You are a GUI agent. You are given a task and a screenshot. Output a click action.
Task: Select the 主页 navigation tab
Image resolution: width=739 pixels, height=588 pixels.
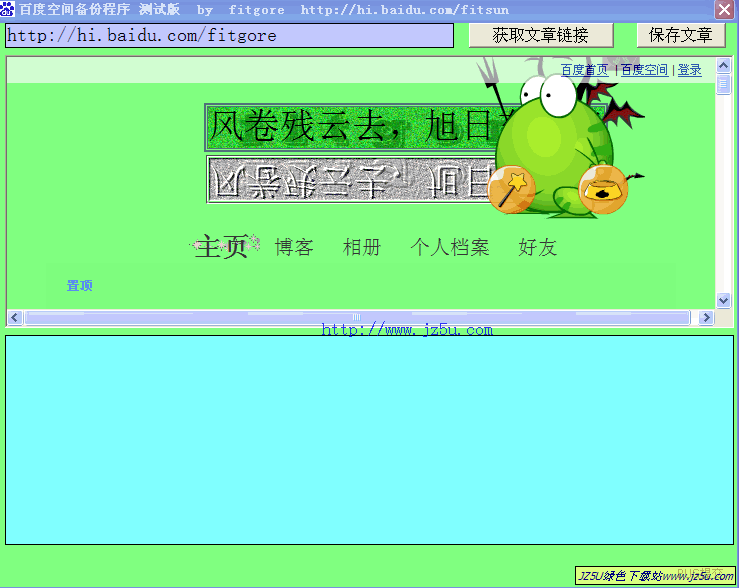pos(222,246)
